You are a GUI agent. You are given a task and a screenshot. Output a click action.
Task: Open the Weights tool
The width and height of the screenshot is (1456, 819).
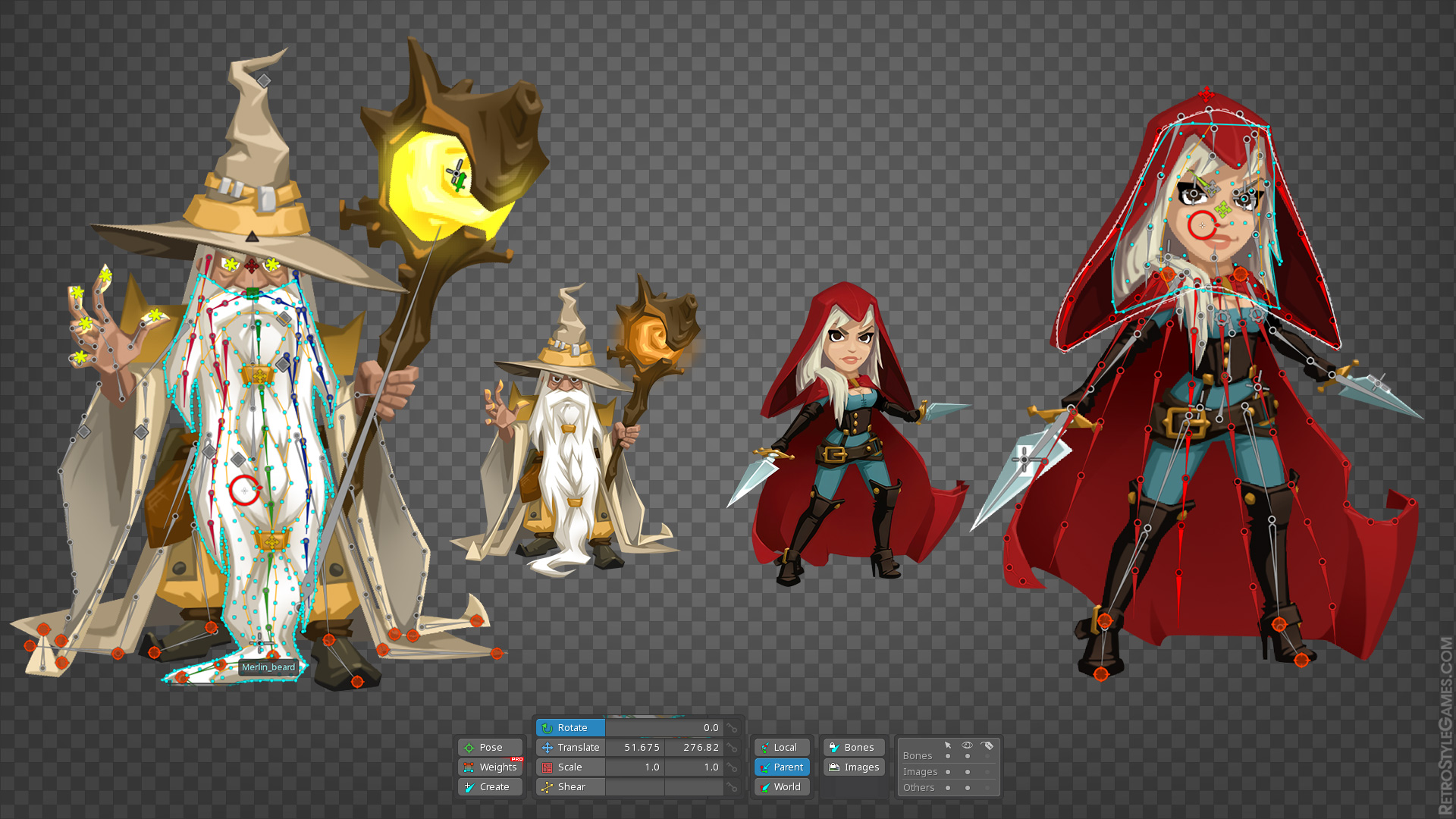490,767
